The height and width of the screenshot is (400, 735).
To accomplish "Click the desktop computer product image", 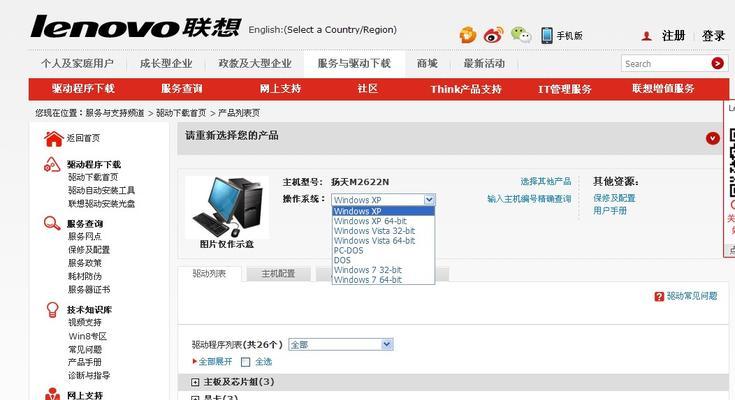I will (x=227, y=207).
